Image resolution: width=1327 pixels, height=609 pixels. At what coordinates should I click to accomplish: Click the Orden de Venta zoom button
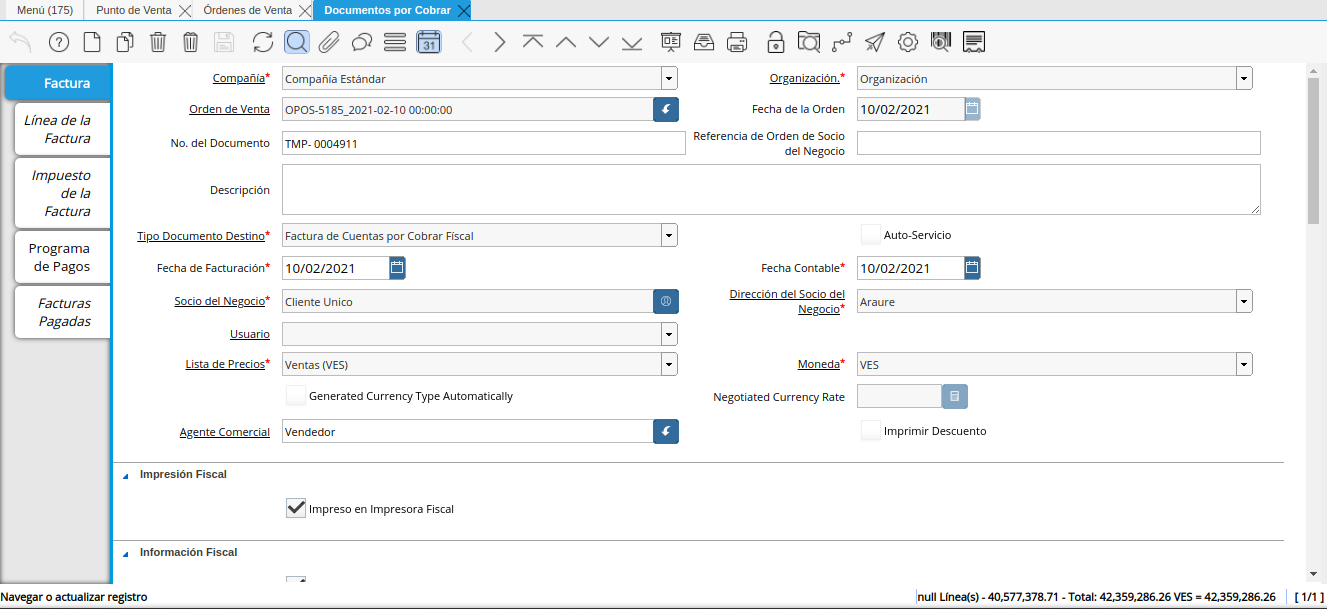[x=666, y=110]
